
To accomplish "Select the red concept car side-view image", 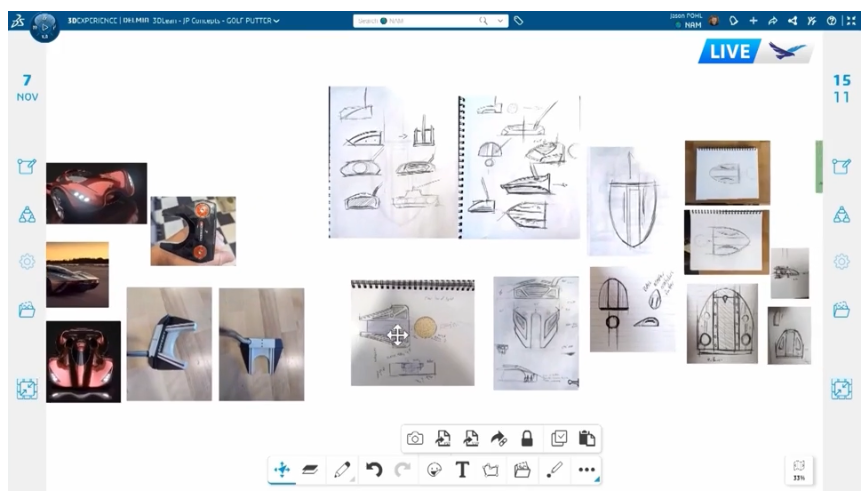I will (96, 193).
